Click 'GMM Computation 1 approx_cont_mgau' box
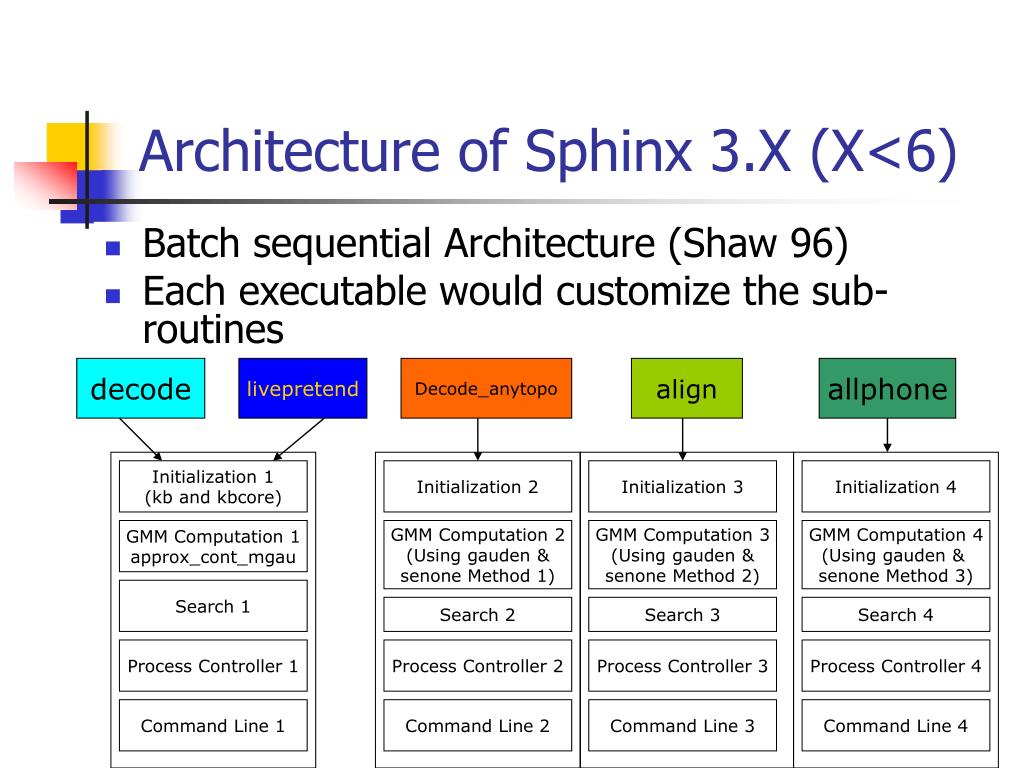 [x=213, y=547]
